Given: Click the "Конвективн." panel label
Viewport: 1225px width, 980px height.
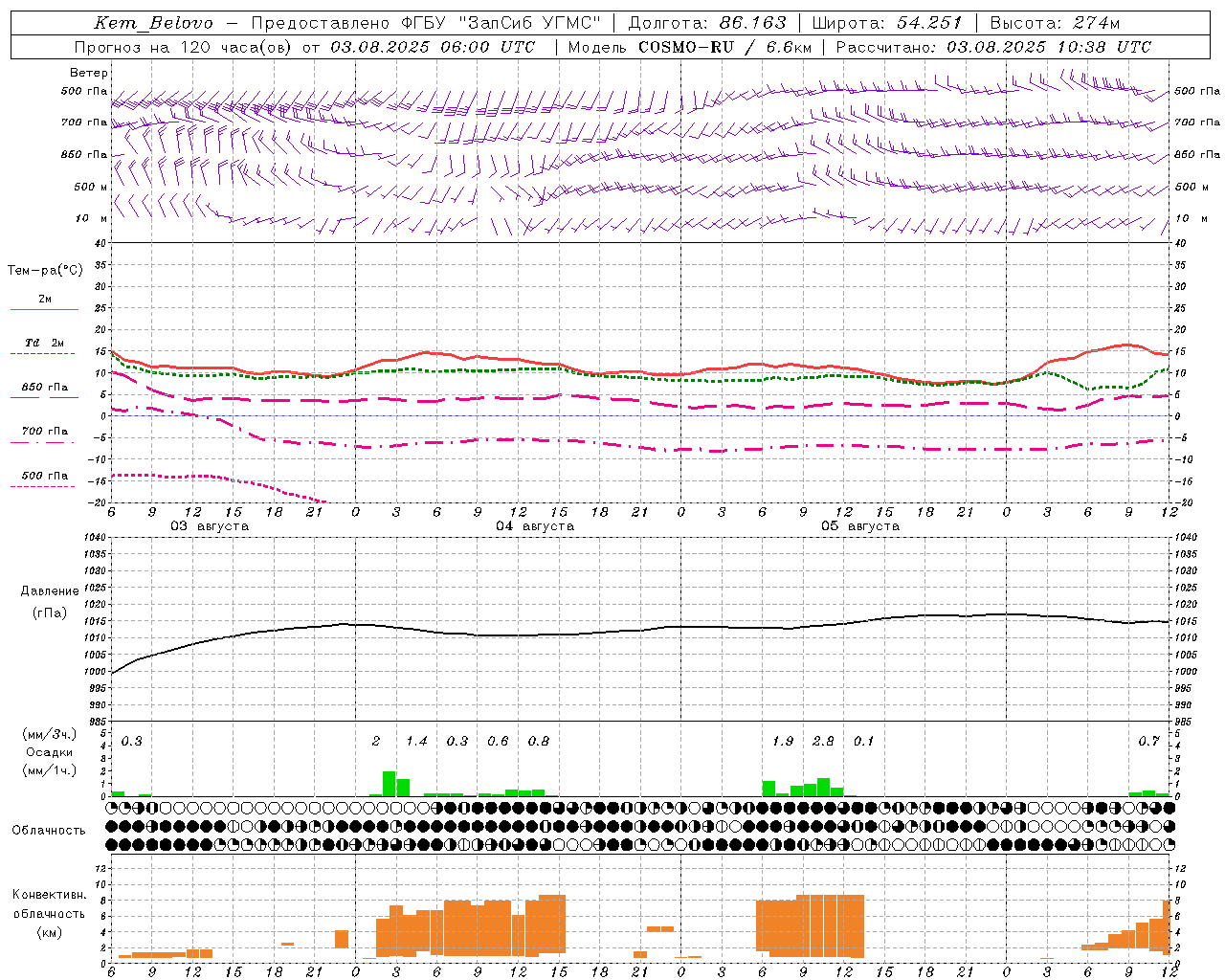Looking at the screenshot, I should tap(50, 895).
